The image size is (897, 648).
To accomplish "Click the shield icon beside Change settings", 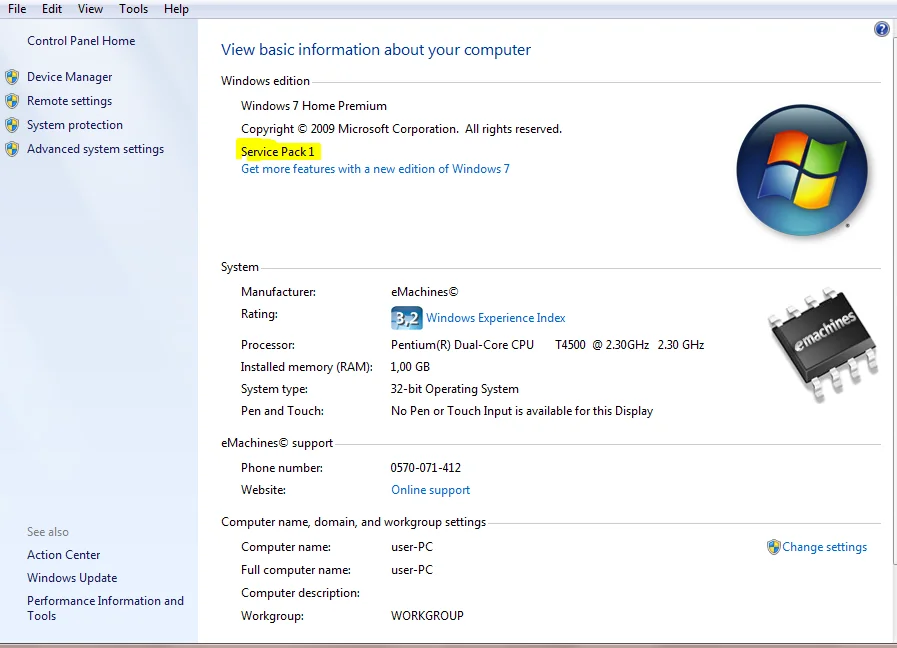I will click(x=773, y=547).
